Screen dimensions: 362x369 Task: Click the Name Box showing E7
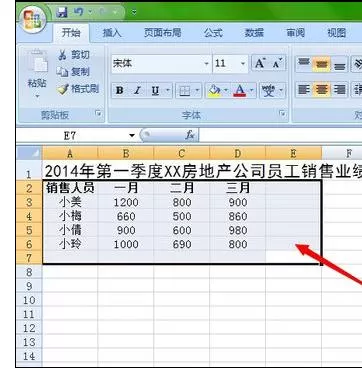pyautogui.click(x=71, y=135)
